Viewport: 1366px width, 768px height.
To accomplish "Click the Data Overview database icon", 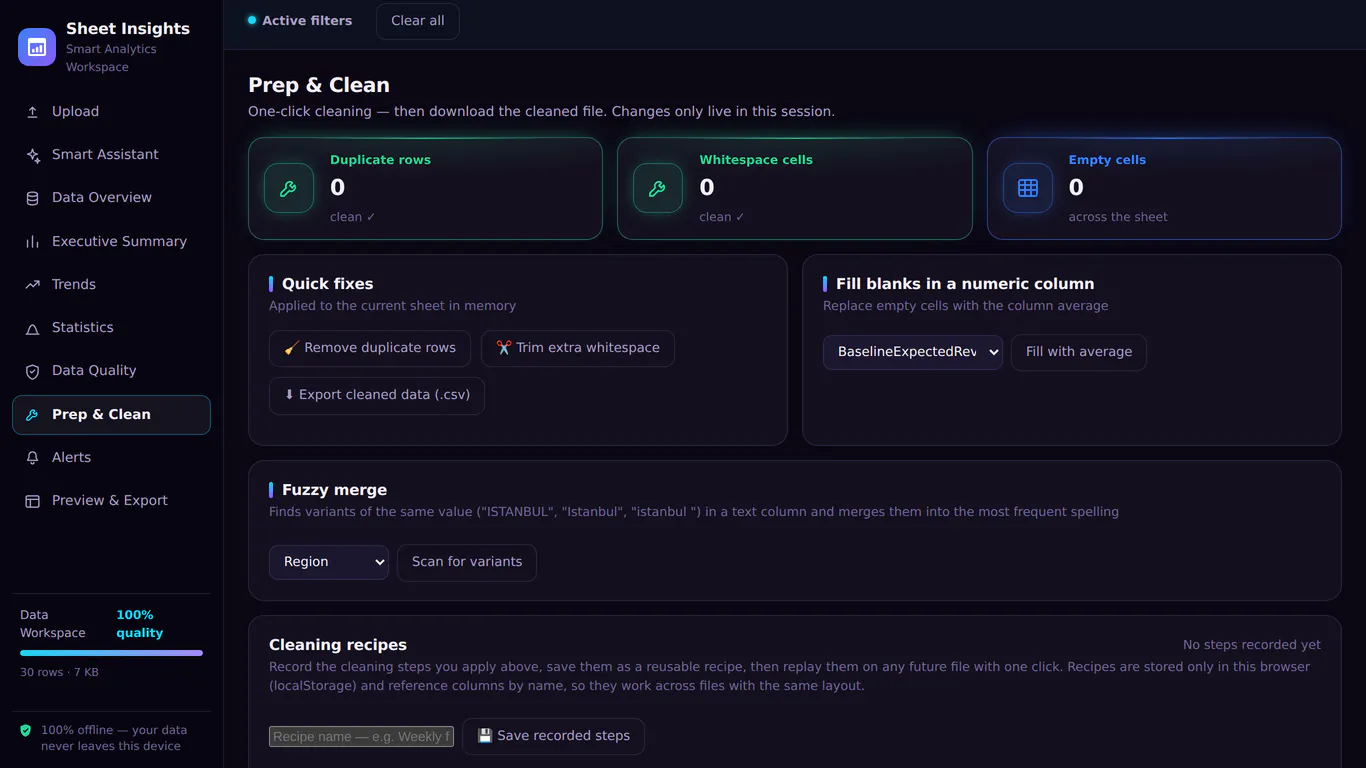I will click(x=32, y=198).
